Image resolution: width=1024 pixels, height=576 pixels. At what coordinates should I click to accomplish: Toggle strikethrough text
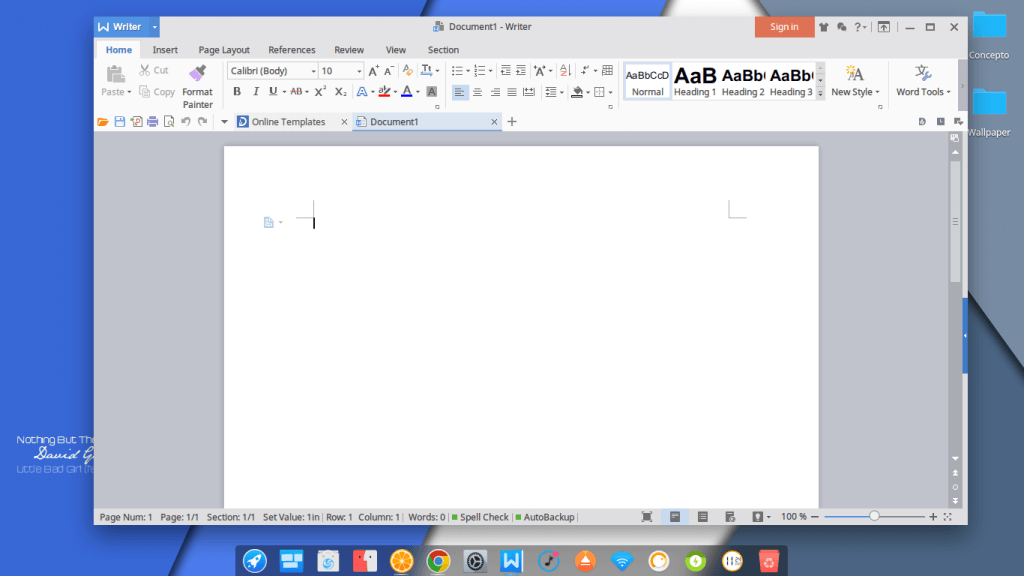click(x=296, y=92)
